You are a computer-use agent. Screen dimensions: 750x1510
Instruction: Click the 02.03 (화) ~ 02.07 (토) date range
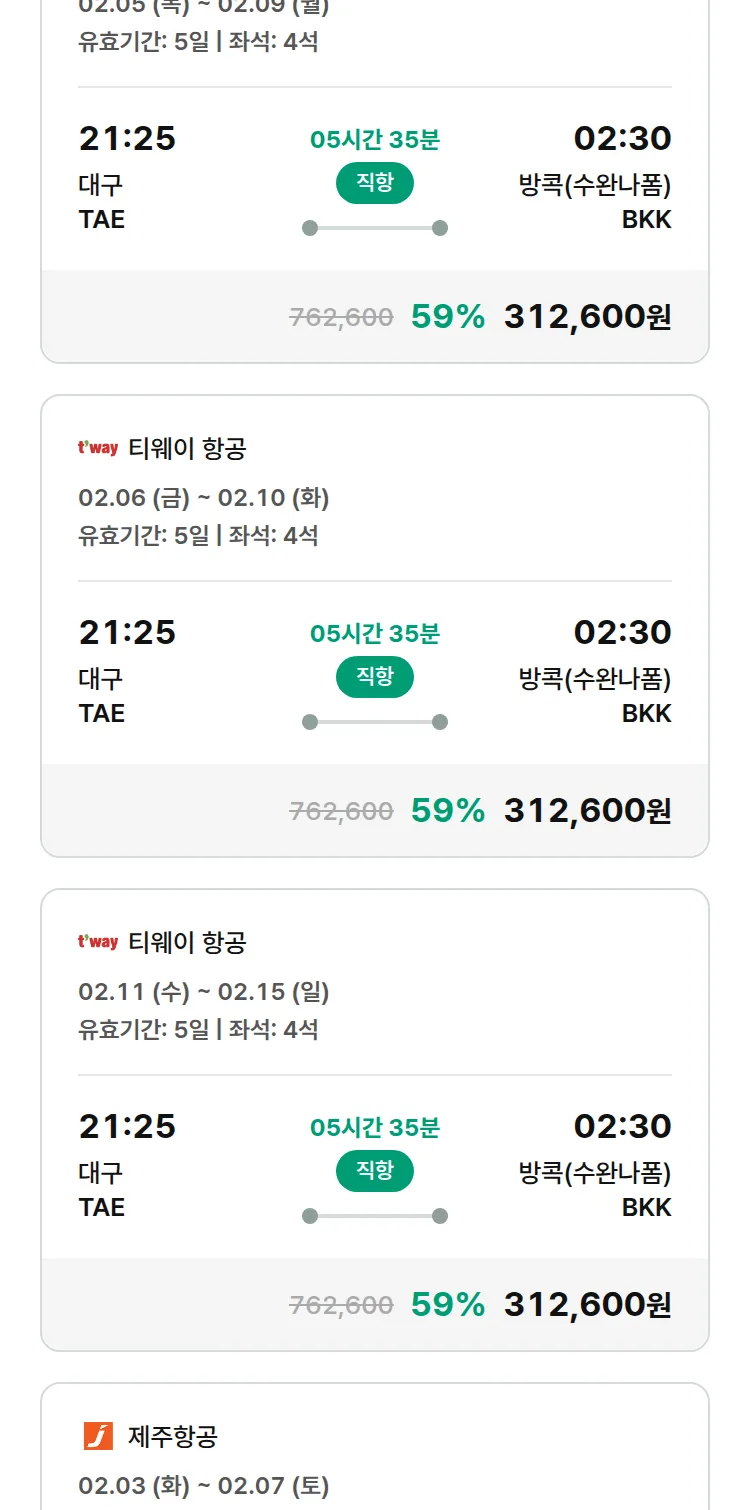tap(204, 1486)
